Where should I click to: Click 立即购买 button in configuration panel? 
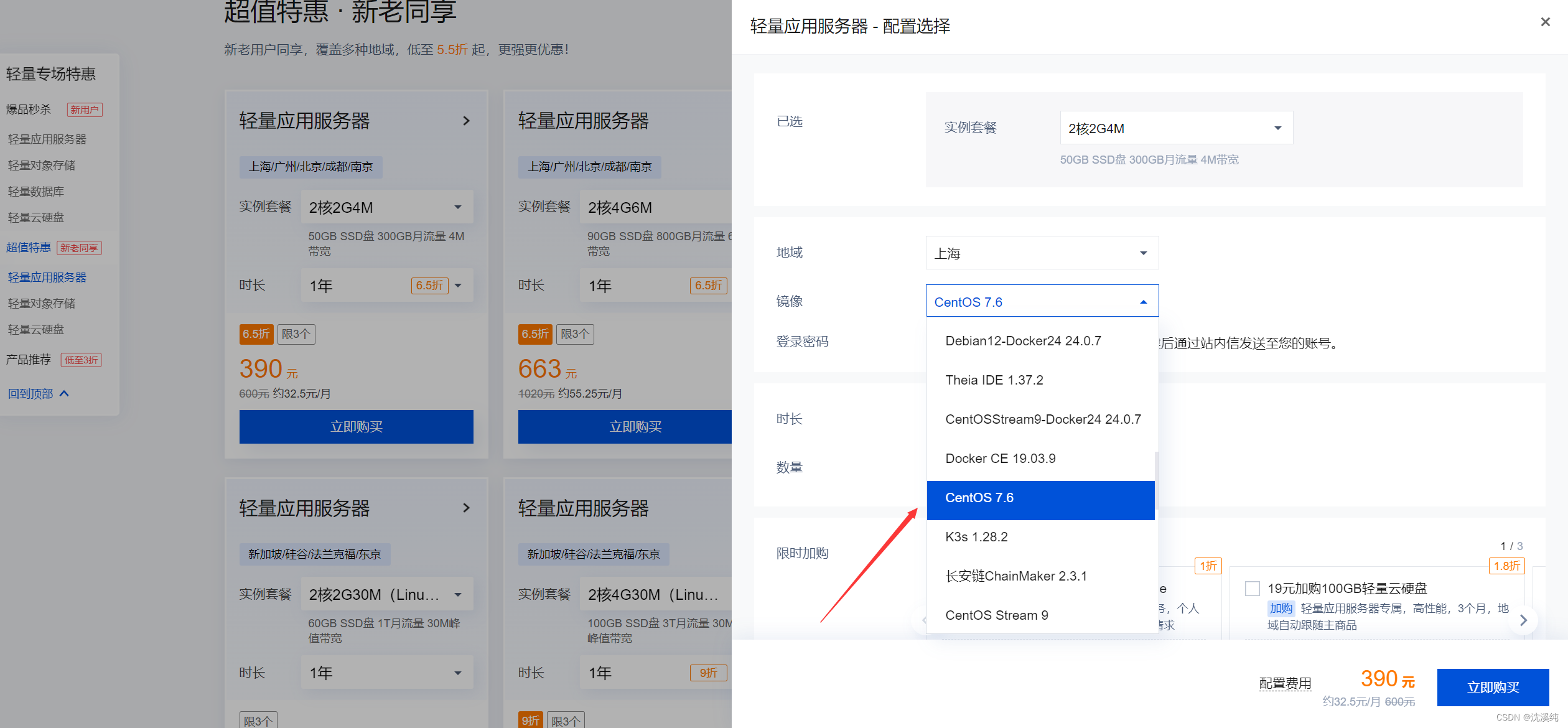1492,687
